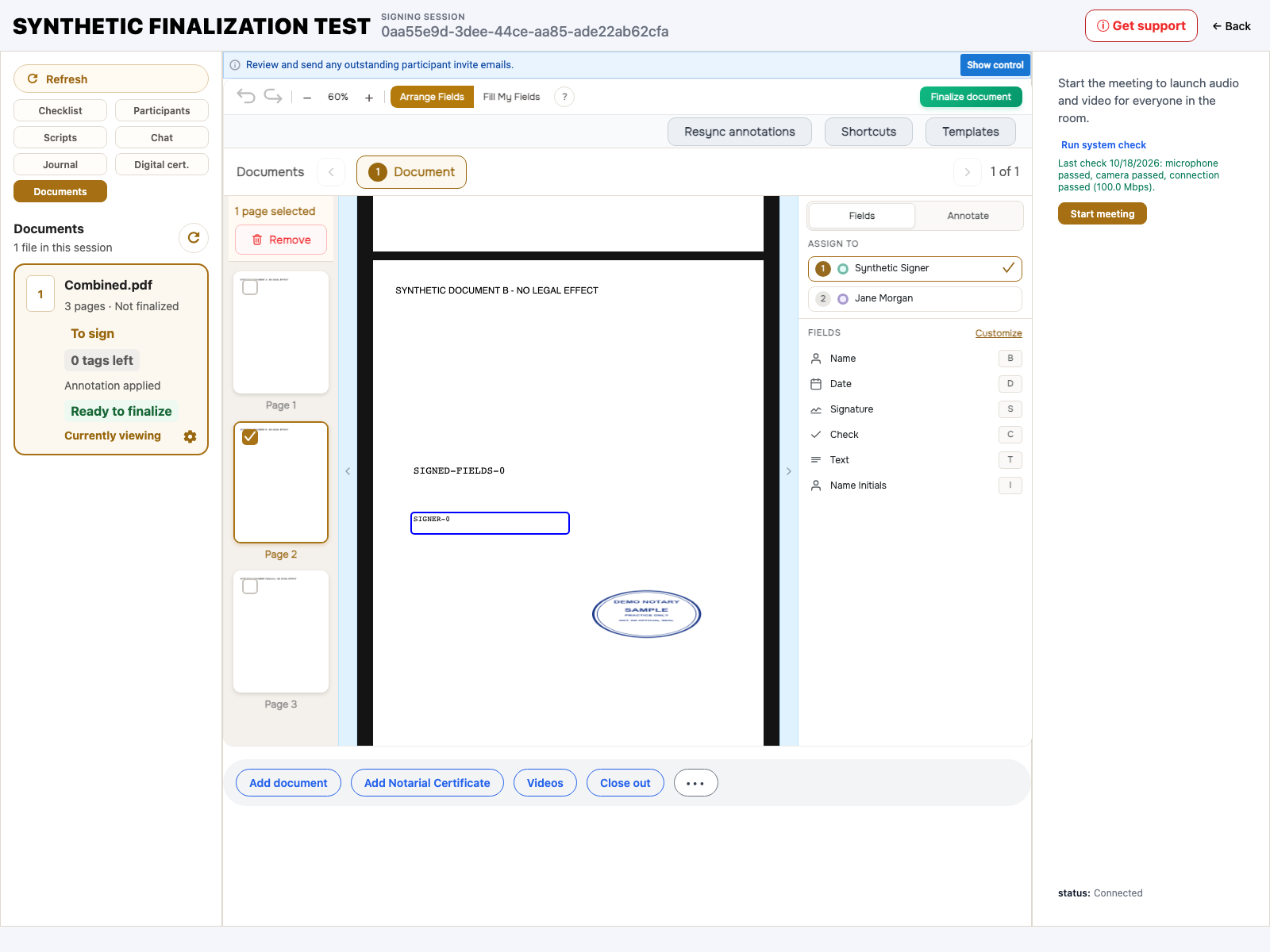
Task: Zoom out with the minus icon
Action: tap(307, 98)
